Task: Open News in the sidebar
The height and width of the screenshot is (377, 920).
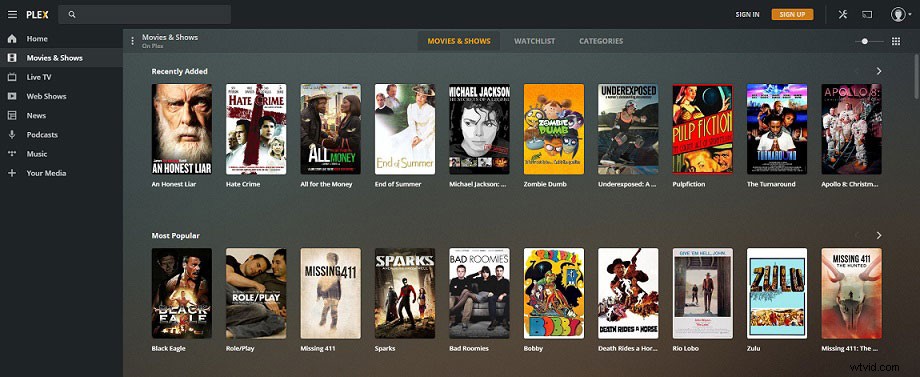Action: pos(61,116)
